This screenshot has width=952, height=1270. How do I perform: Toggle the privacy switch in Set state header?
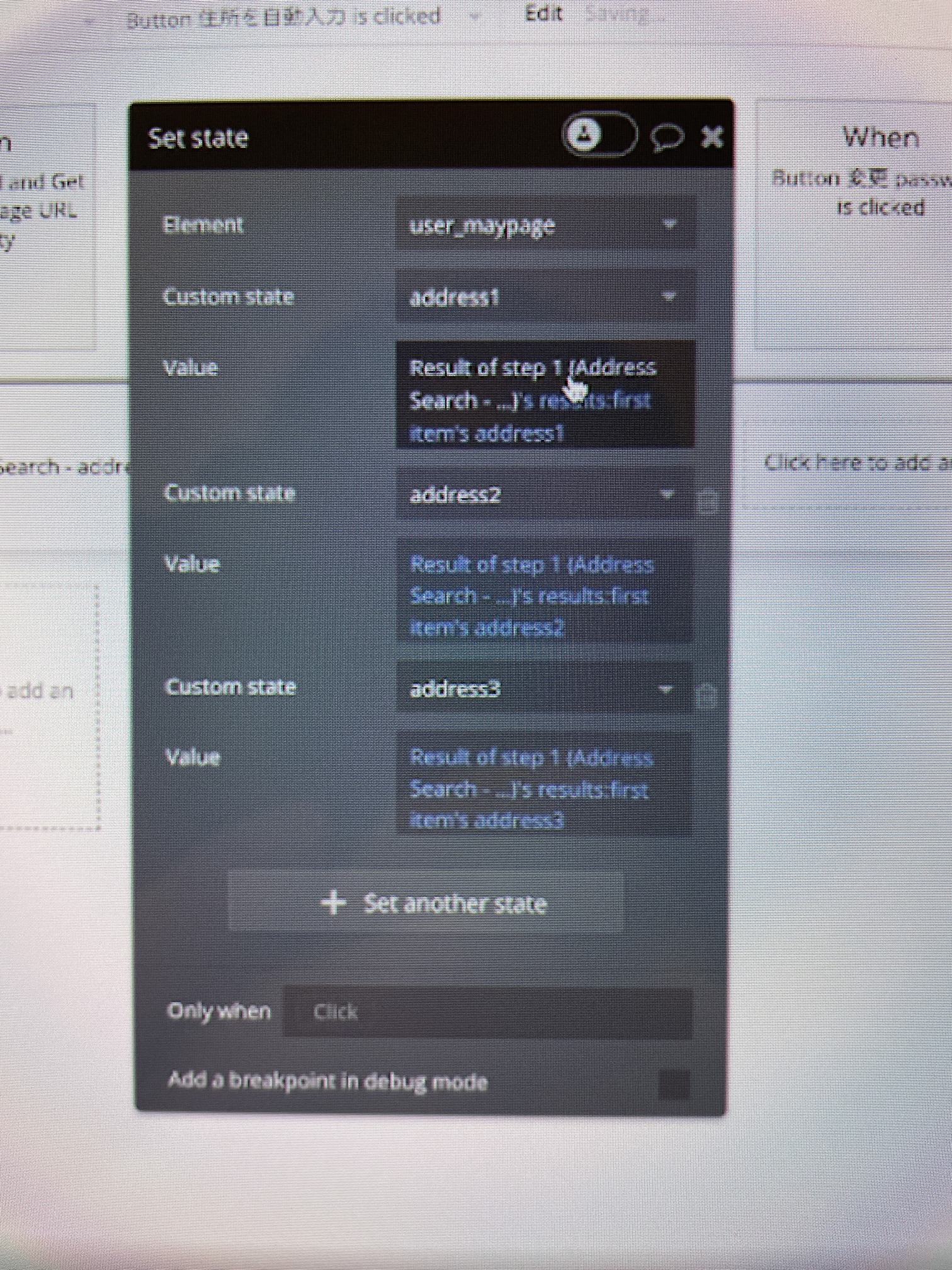click(x=599, y=134)
